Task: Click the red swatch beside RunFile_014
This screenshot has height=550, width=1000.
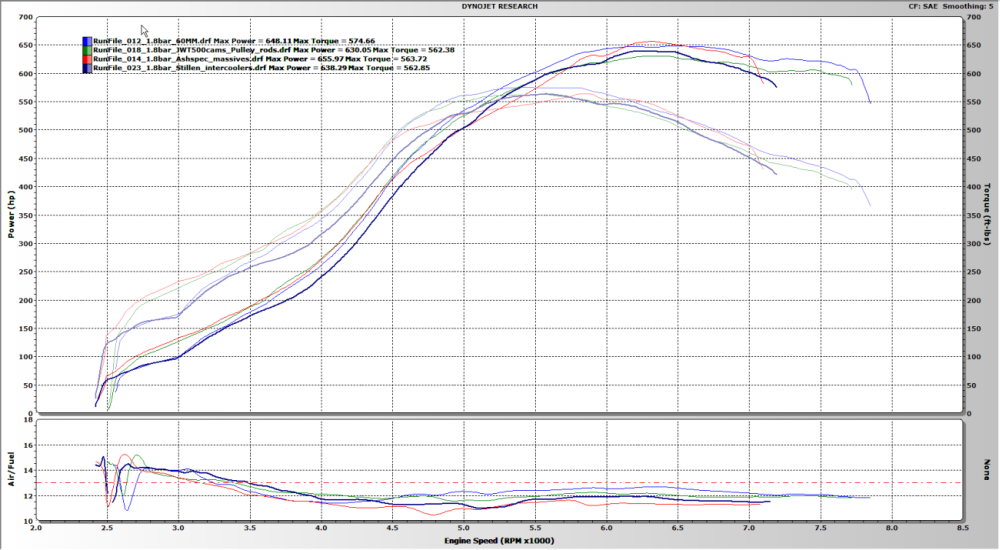Action: pyautogui.click(x=87, y=59)
